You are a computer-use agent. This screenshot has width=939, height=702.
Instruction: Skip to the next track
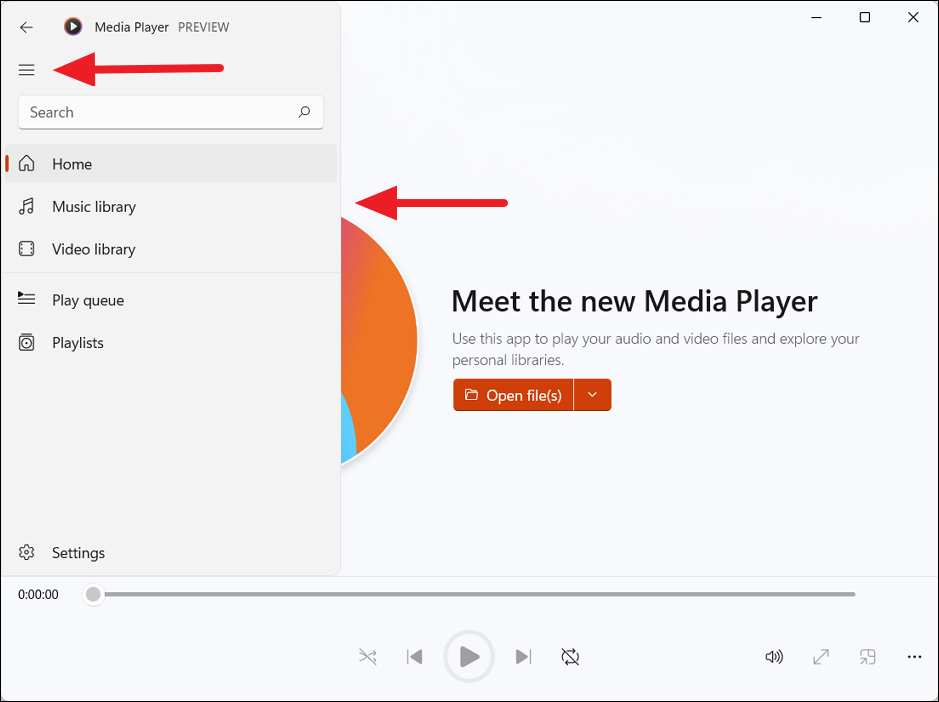coord(523,656)
